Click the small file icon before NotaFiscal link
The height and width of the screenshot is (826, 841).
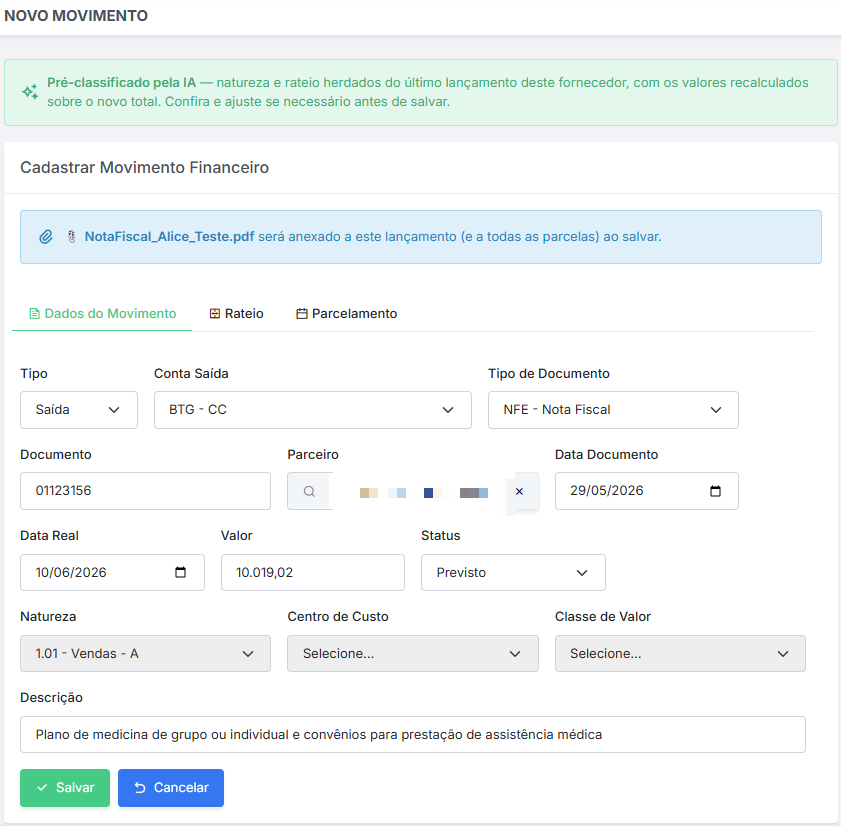tap(71, 237)
